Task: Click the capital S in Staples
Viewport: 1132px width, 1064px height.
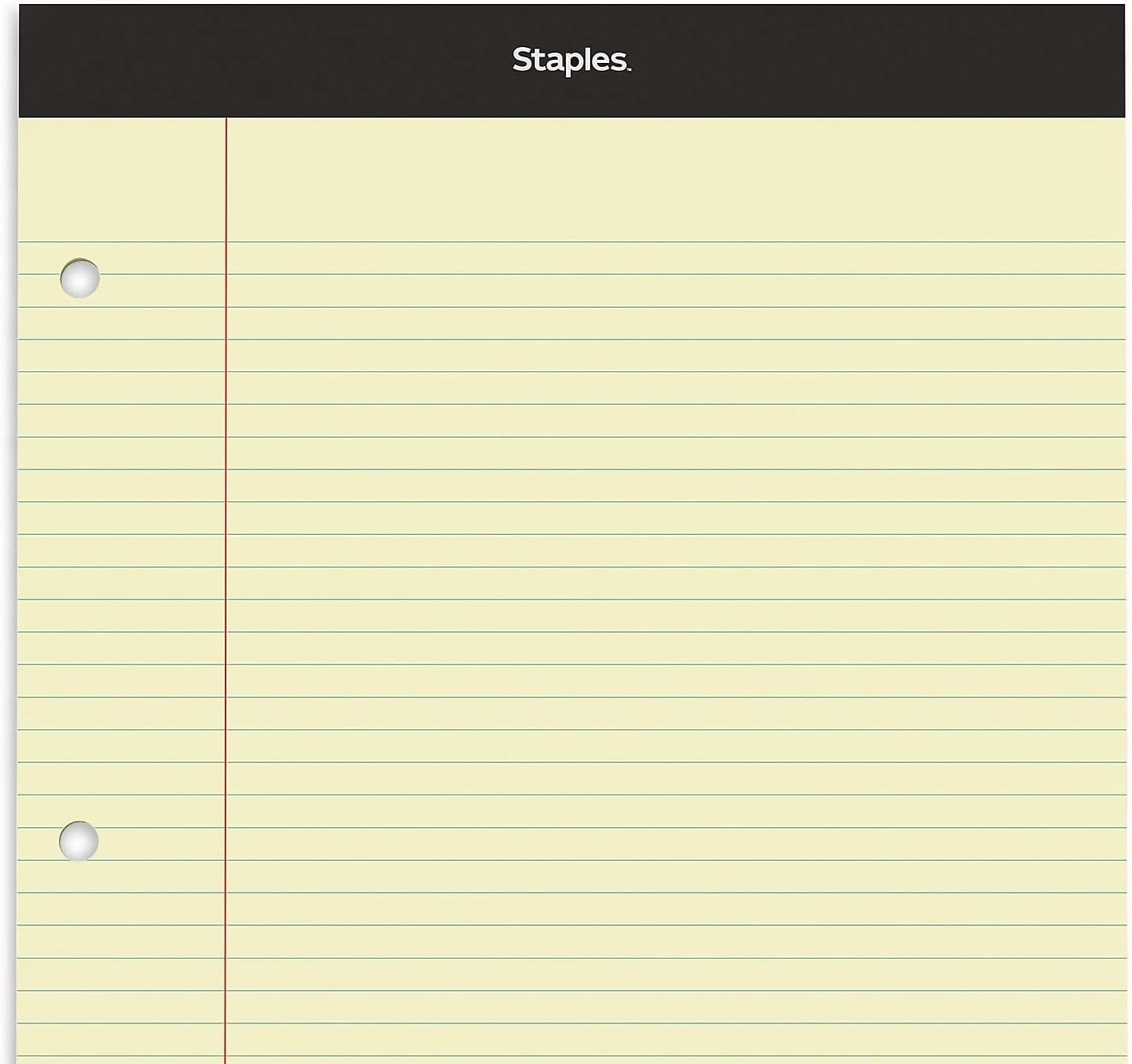Action: pyautogui.click(x=523, y=59)
